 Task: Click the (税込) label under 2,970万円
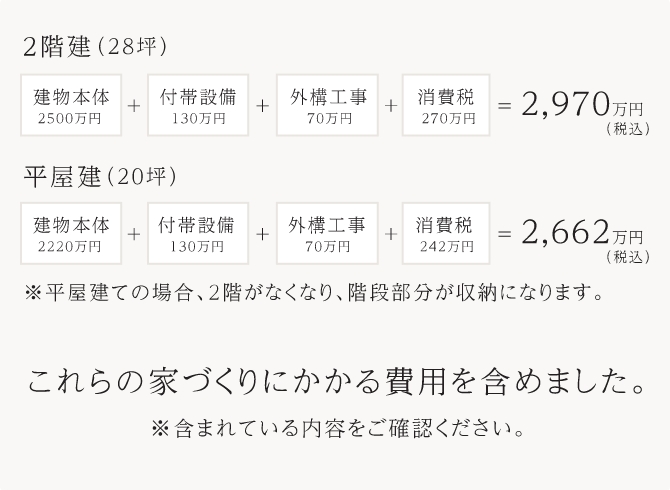(x=628, y=129)
